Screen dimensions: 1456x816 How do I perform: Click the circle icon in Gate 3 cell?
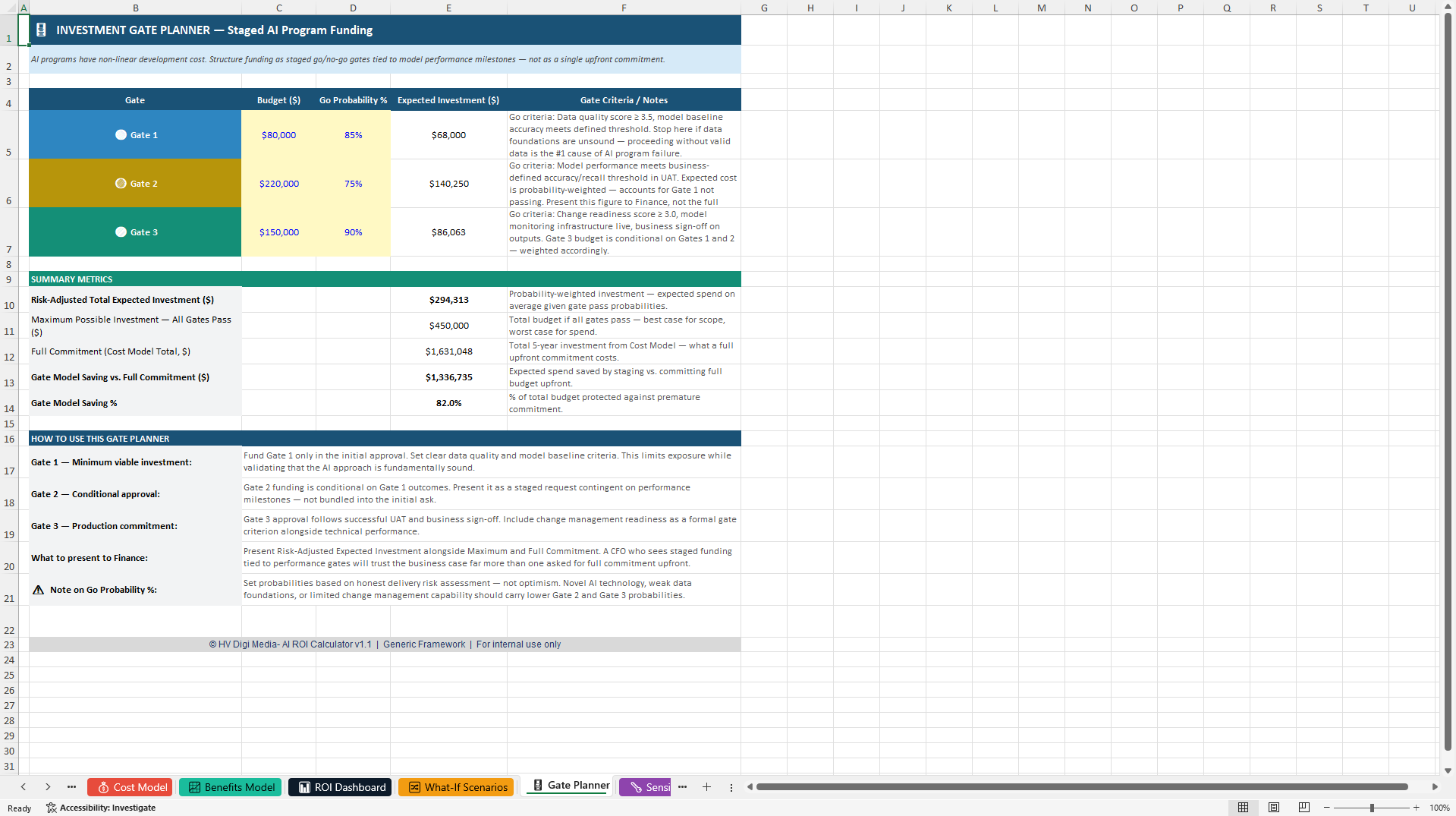[x=121, y=232]
